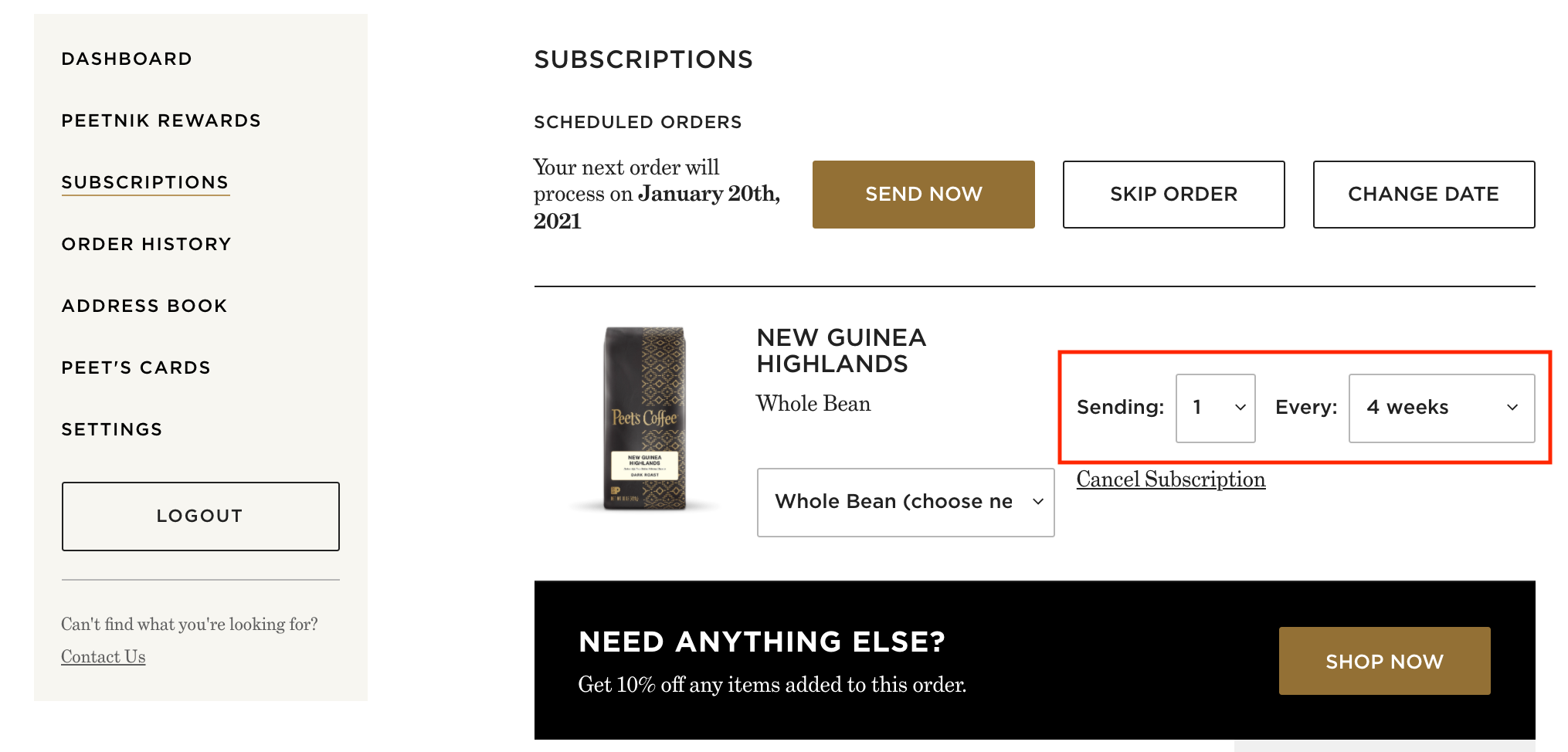The image size is (1568, 752).
Task: Open the Dashboard section
Action: 127,59
